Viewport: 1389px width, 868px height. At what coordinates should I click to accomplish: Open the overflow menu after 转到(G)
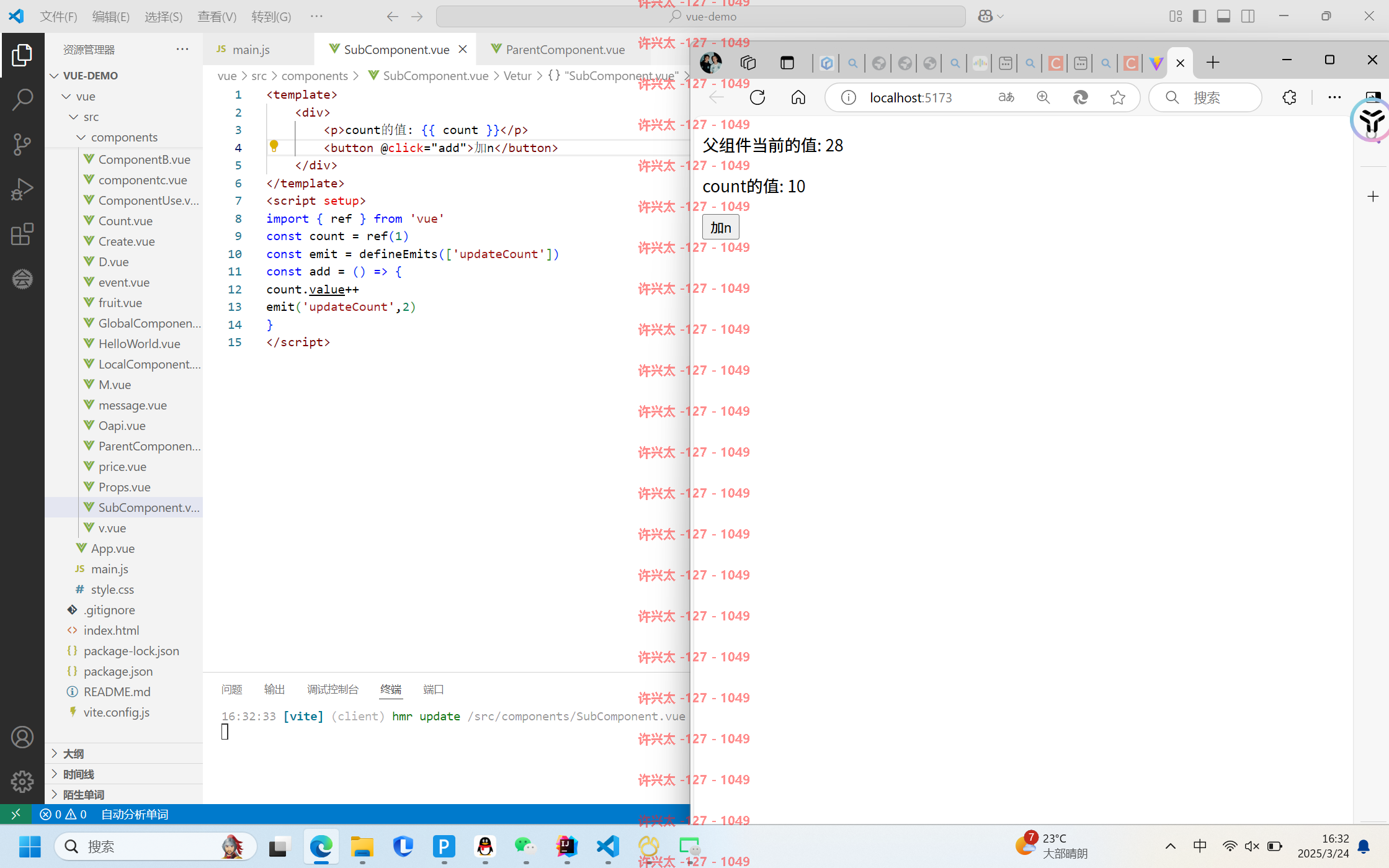316,16
